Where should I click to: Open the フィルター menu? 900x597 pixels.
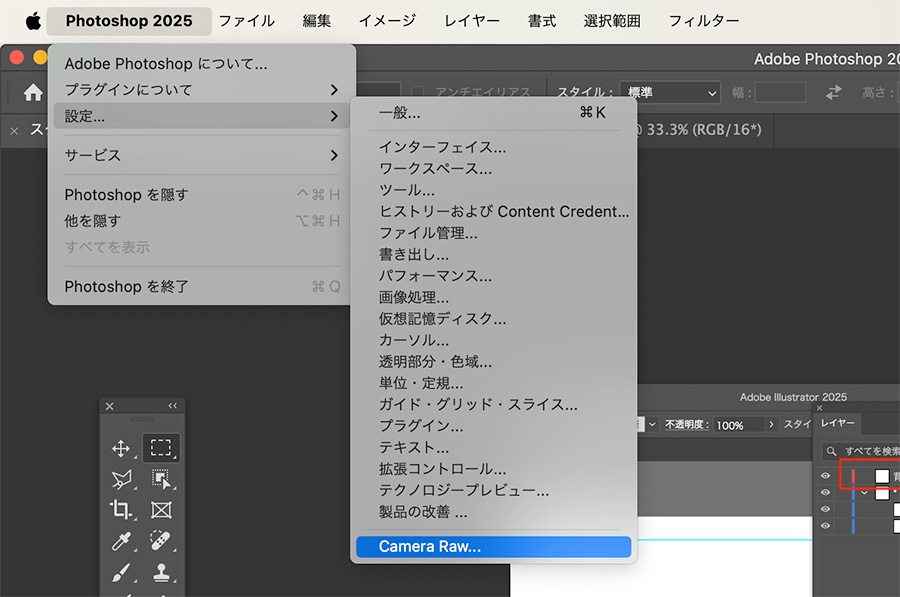coord(704,21)
